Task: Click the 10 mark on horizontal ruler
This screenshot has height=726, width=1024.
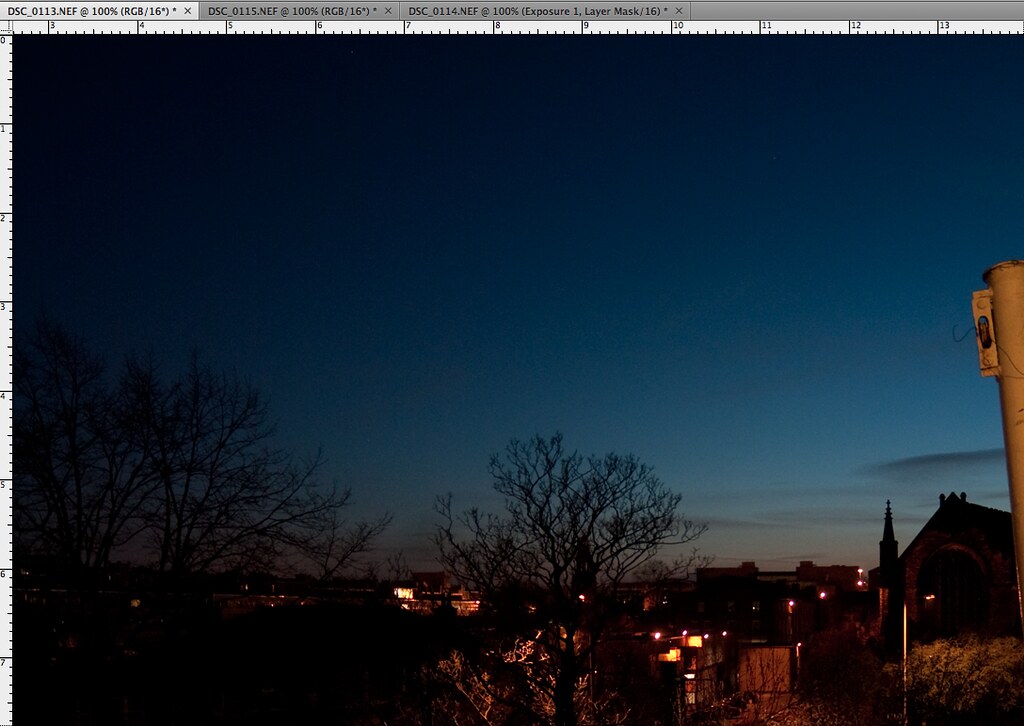Action: tap(675, 27)
